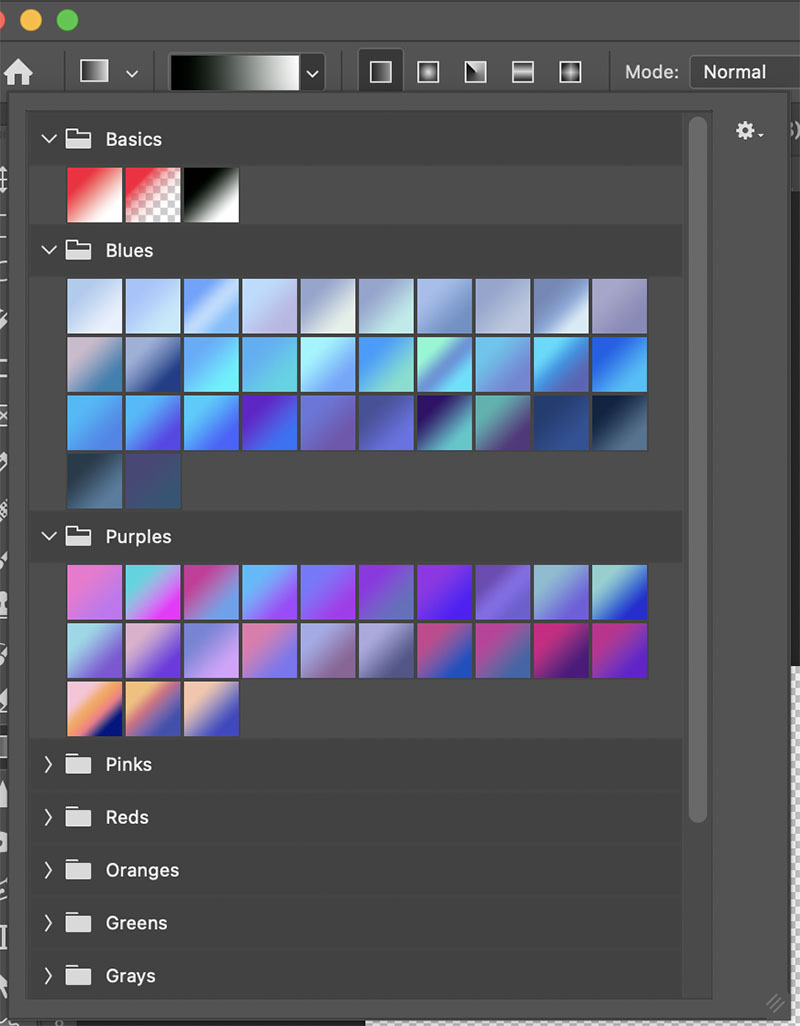Select the Angle Gradient style button

click(x=476, y=72)
